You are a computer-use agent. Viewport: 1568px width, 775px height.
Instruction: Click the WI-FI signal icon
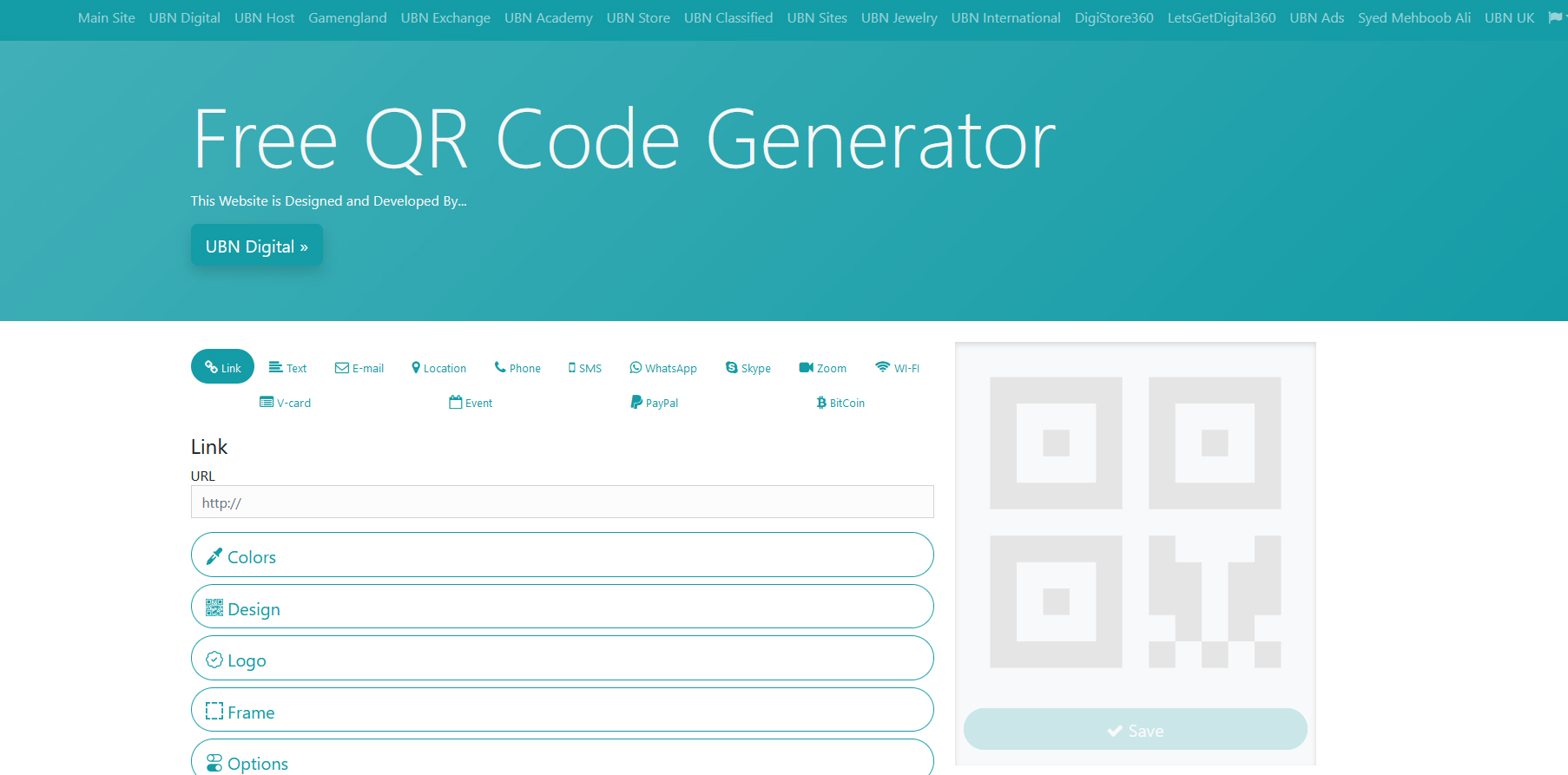coord(883,366)
